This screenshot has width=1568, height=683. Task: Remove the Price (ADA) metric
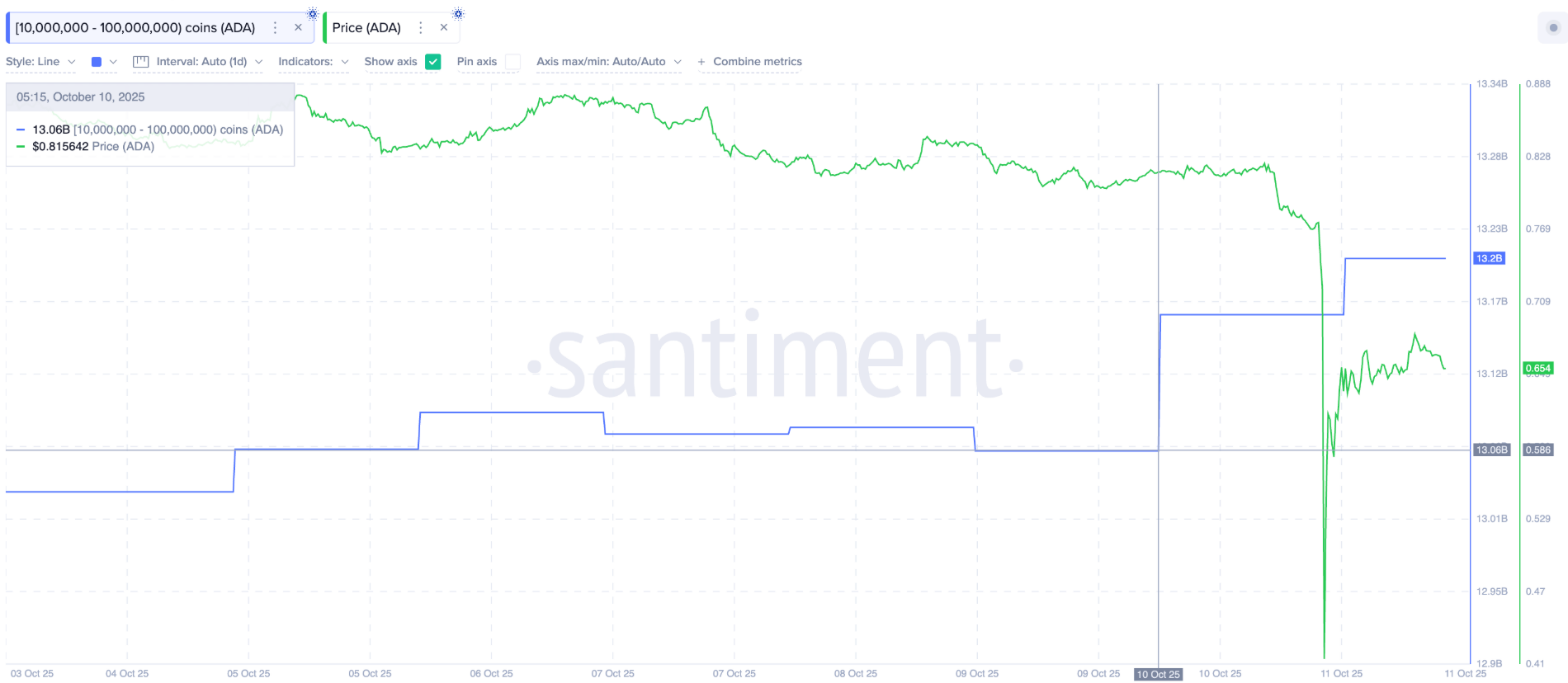[x=444, y=28]
